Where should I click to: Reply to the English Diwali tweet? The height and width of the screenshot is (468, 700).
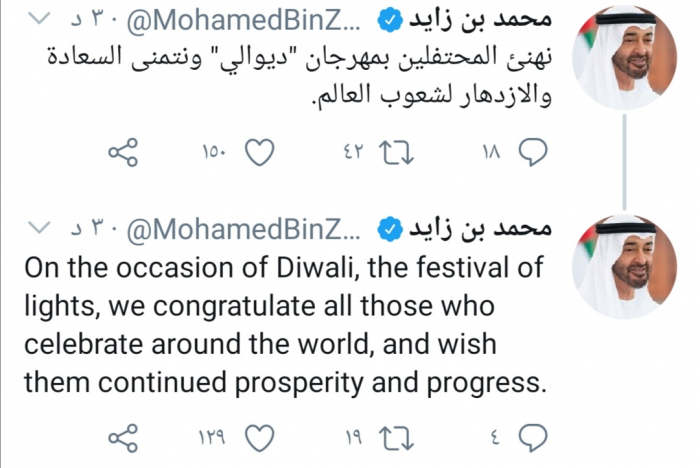(x=535, y=436)
